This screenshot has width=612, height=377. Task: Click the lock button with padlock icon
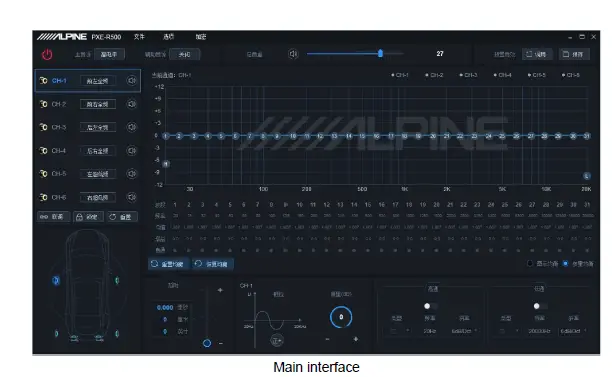pyautogui.click(x=88, y=217)
